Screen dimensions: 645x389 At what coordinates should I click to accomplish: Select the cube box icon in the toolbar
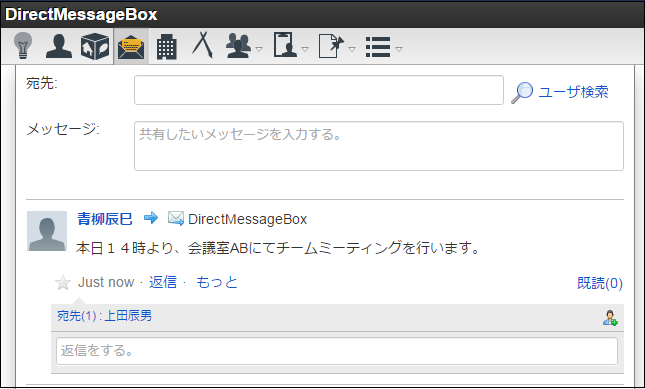coord(95,46)
